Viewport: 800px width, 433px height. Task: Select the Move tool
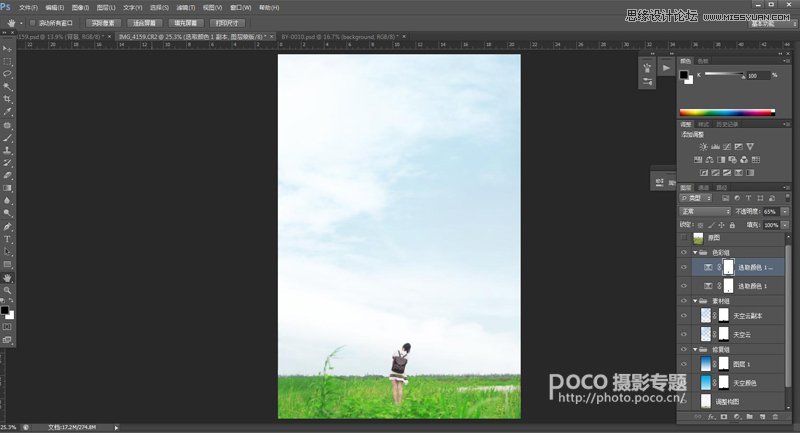7,49
